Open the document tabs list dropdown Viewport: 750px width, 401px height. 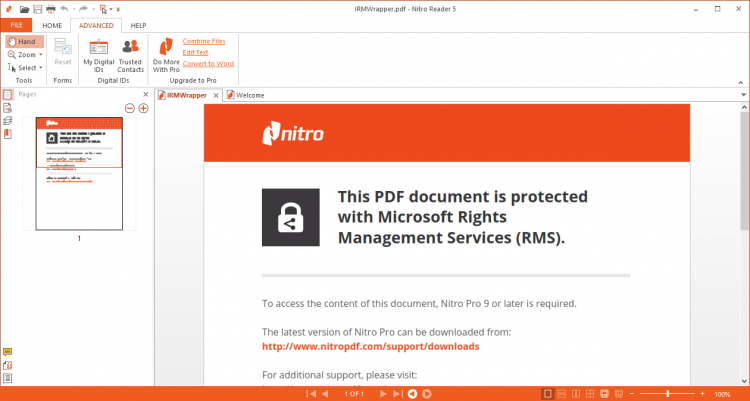pos(743,95)
